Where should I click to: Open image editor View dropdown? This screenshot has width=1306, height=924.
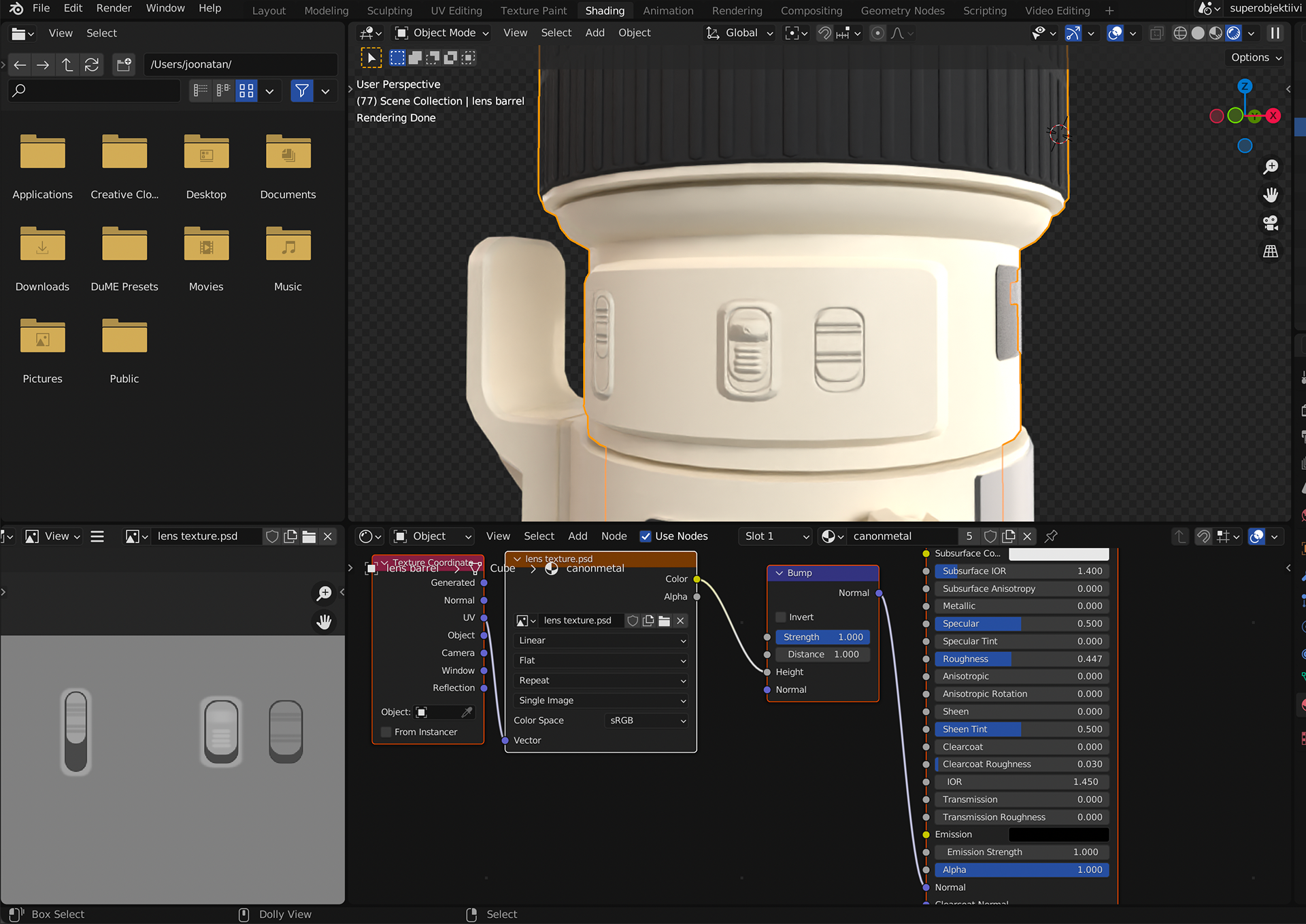coord(53,536)
